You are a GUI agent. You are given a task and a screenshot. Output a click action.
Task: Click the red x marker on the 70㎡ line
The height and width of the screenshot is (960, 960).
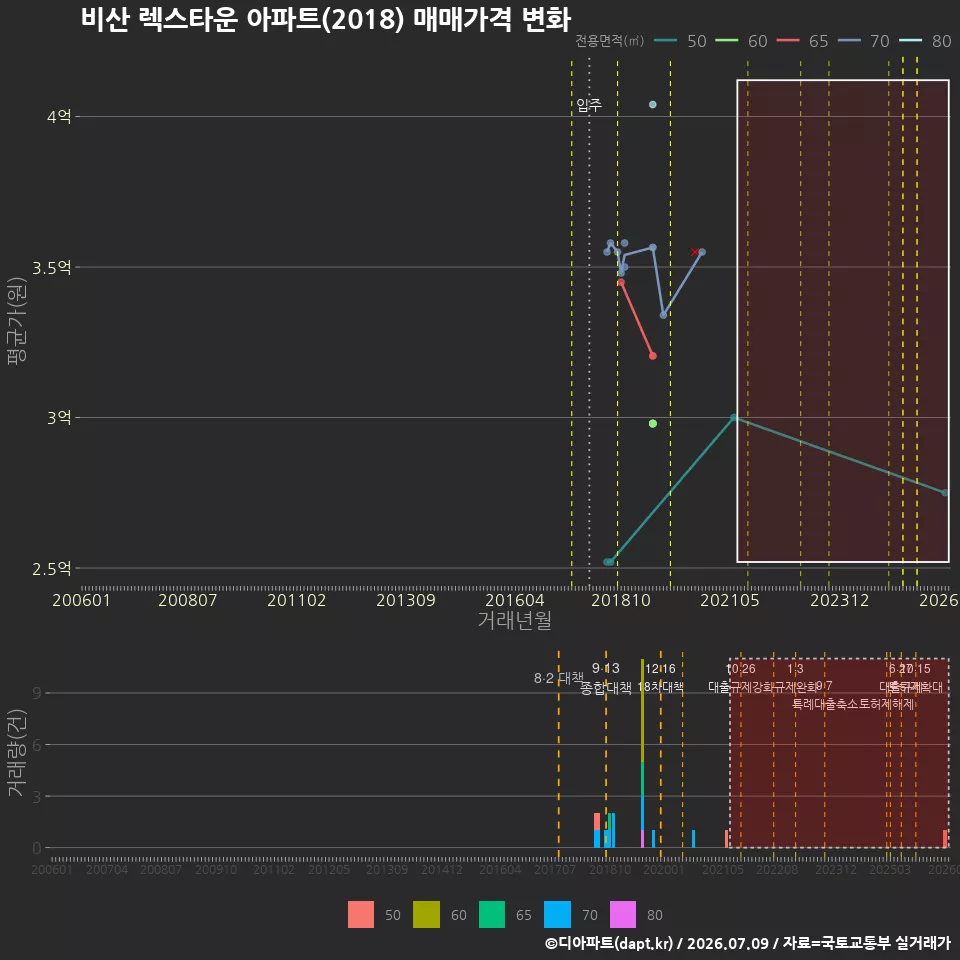(x=694, y=252)
